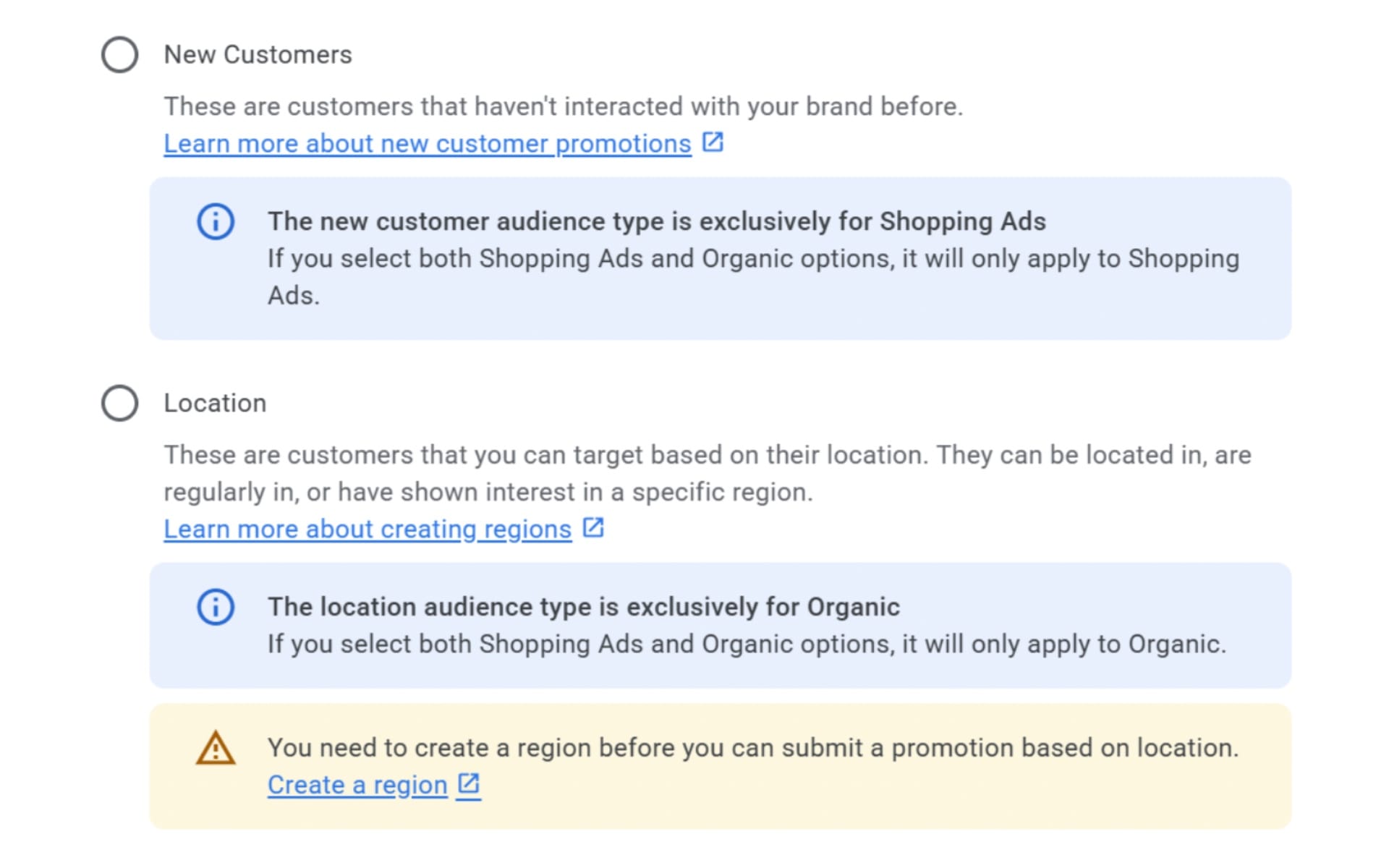1389x868 pixels.
Task: Click the info icon above the location audience text
Action: pos(215,608)
